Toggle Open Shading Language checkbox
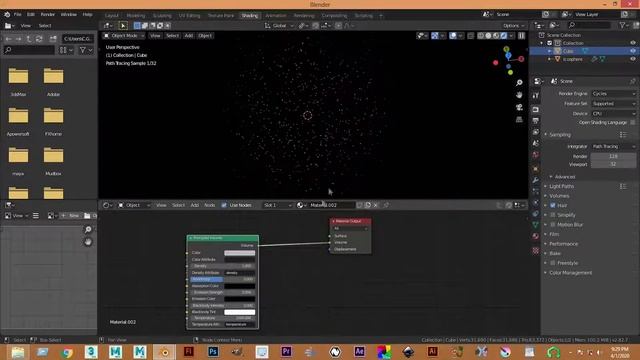This screenshot has width=640, height=360. 633,122
